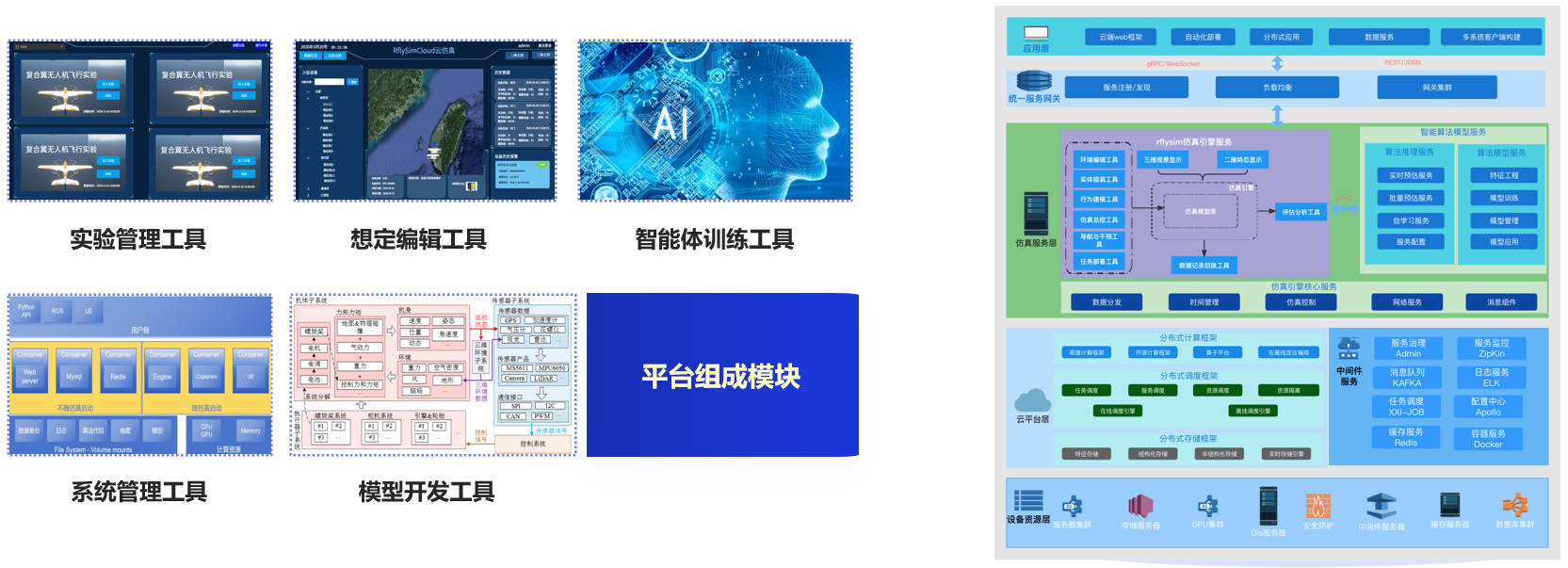Click the 云平台层 cloud icon
Screen dimensions: 1568x568
1032,399
